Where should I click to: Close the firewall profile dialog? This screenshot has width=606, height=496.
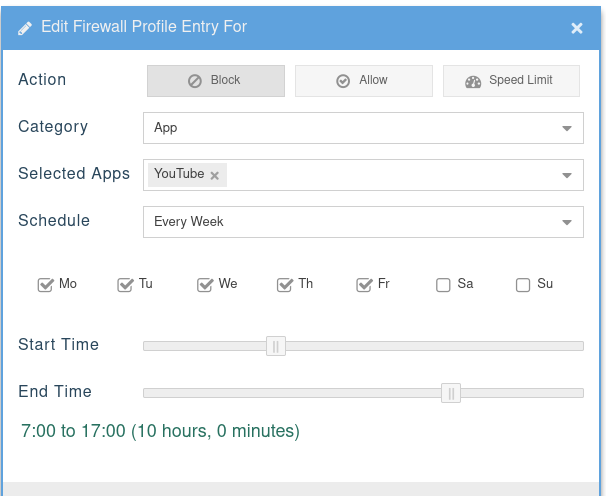point(577,28)
